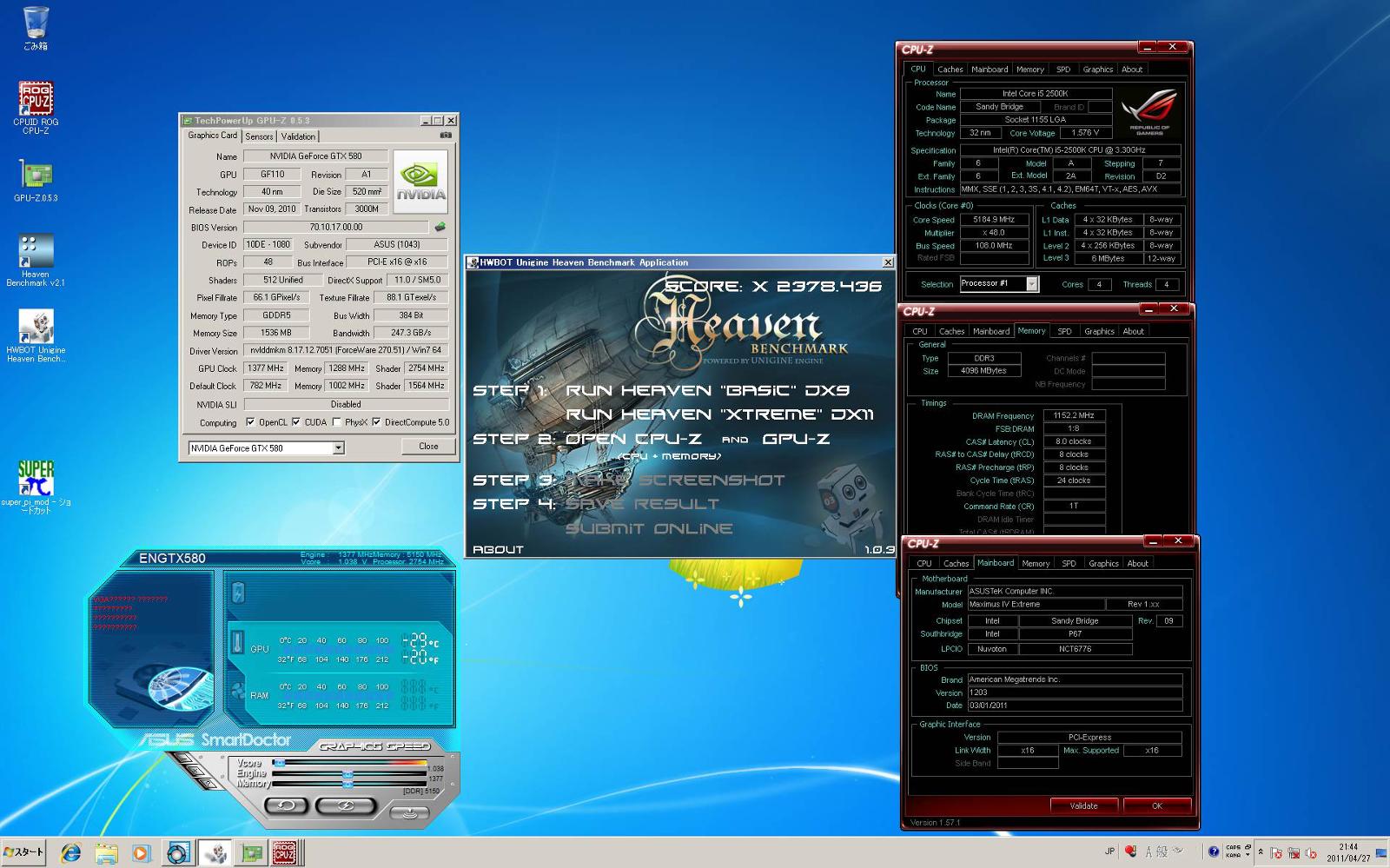Toggle OpenCL checkbox in GPU-Z
This screenshot has height=868, width=1390.
[250, 422]
